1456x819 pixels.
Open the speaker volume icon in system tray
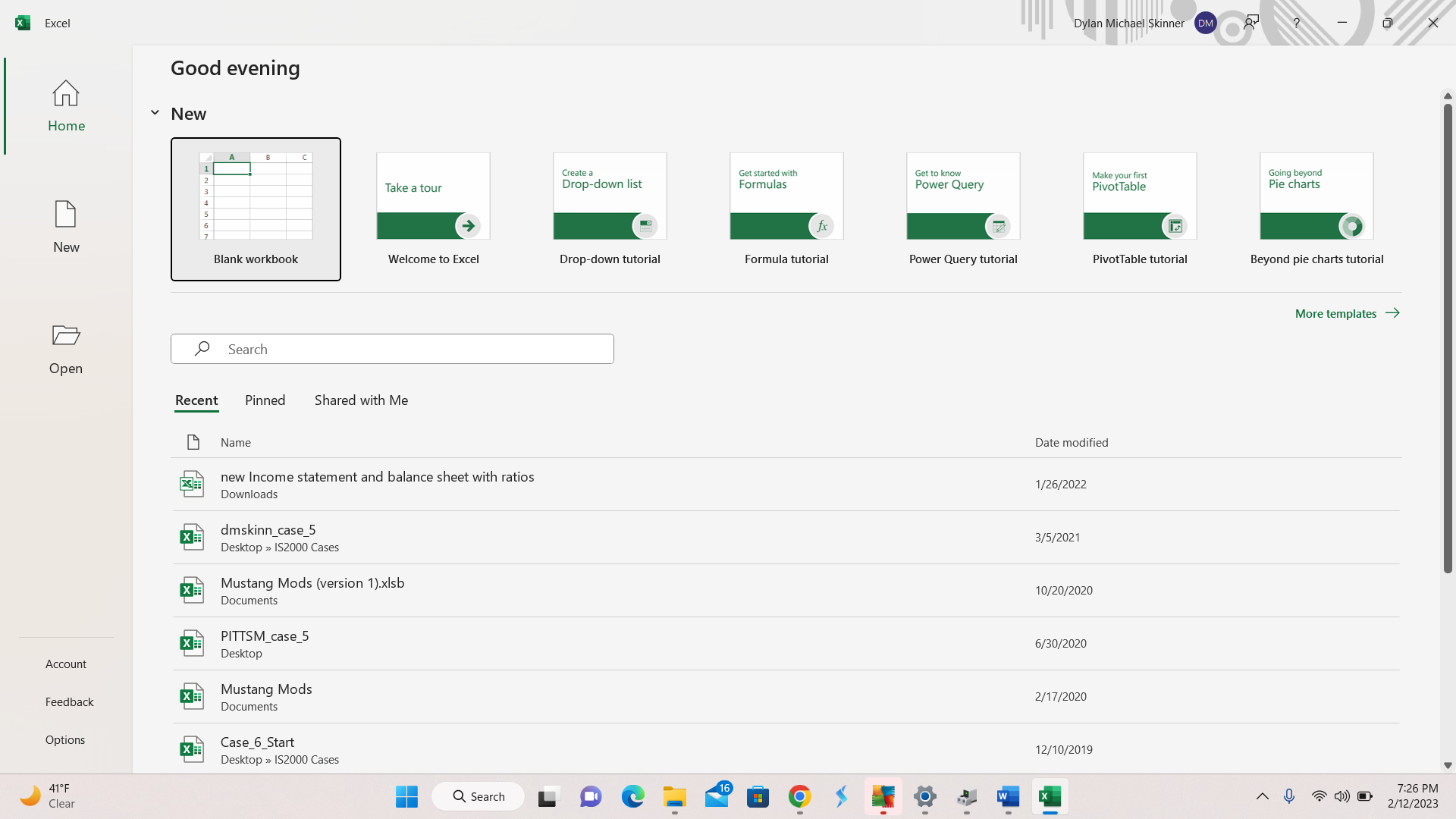[x=1342, y=796]
